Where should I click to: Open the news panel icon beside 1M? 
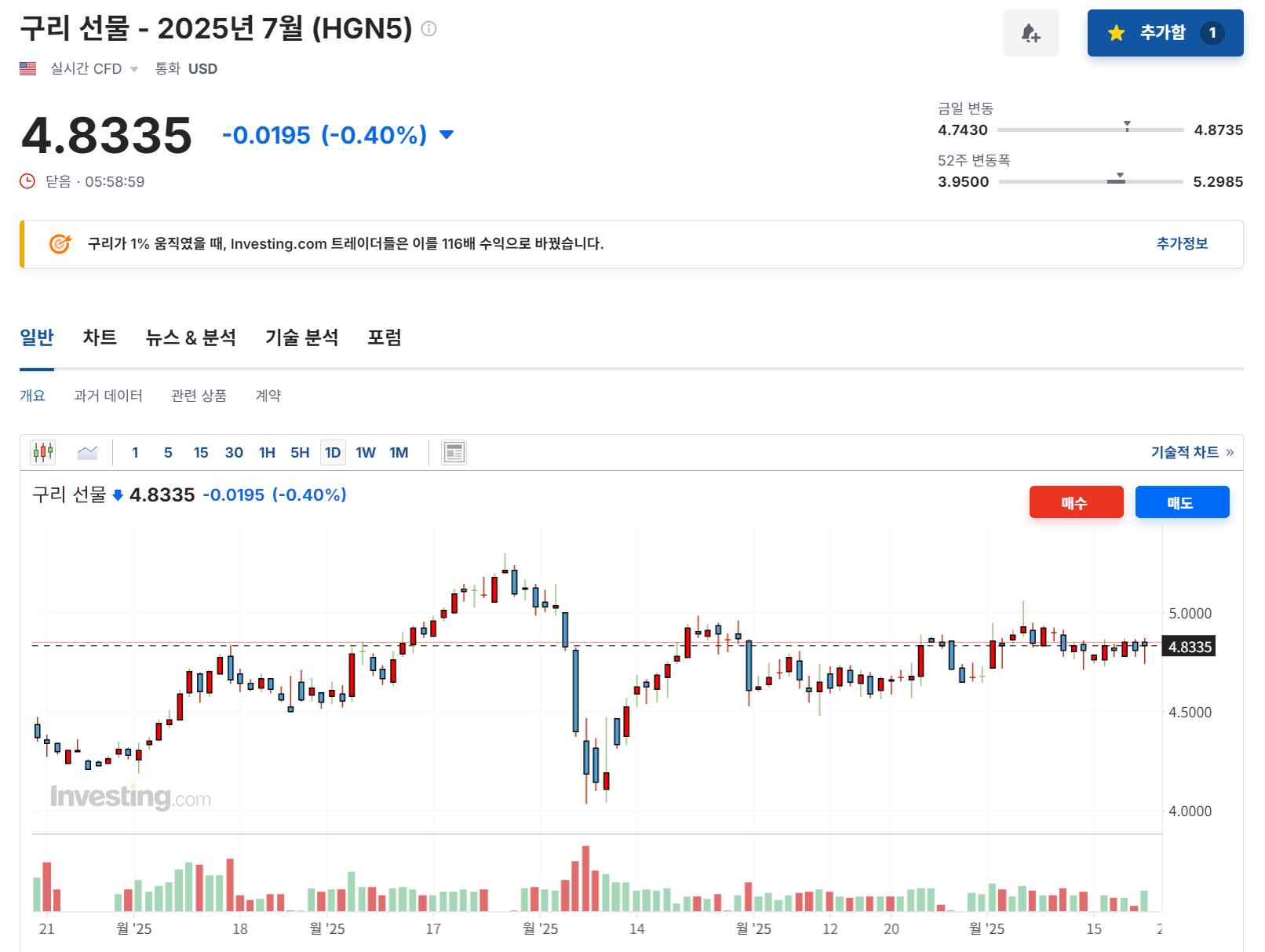click(453, 451)
